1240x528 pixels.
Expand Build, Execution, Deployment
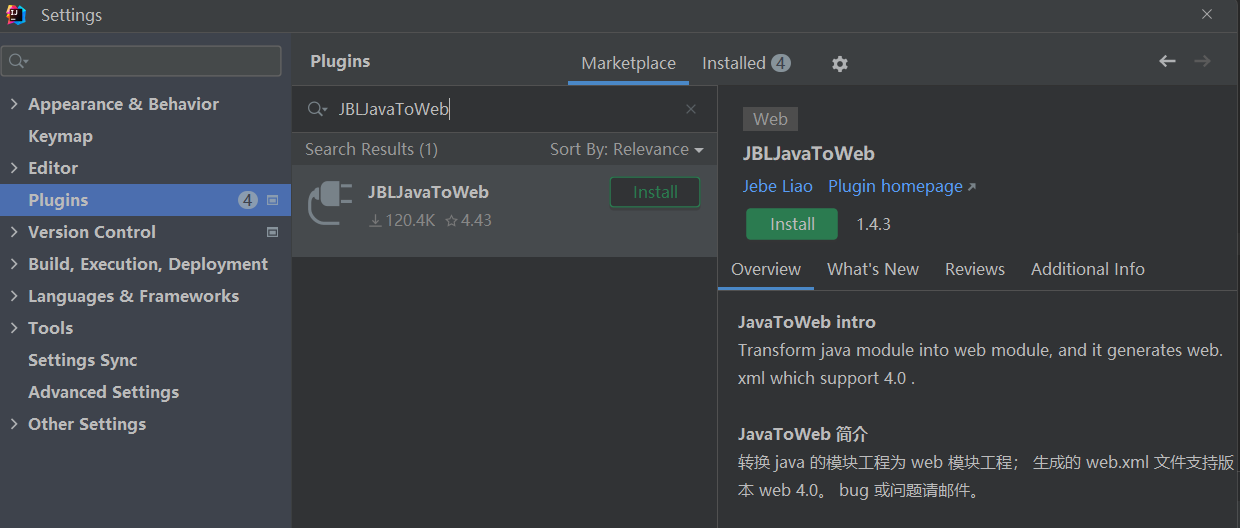(x=14, y=264)
